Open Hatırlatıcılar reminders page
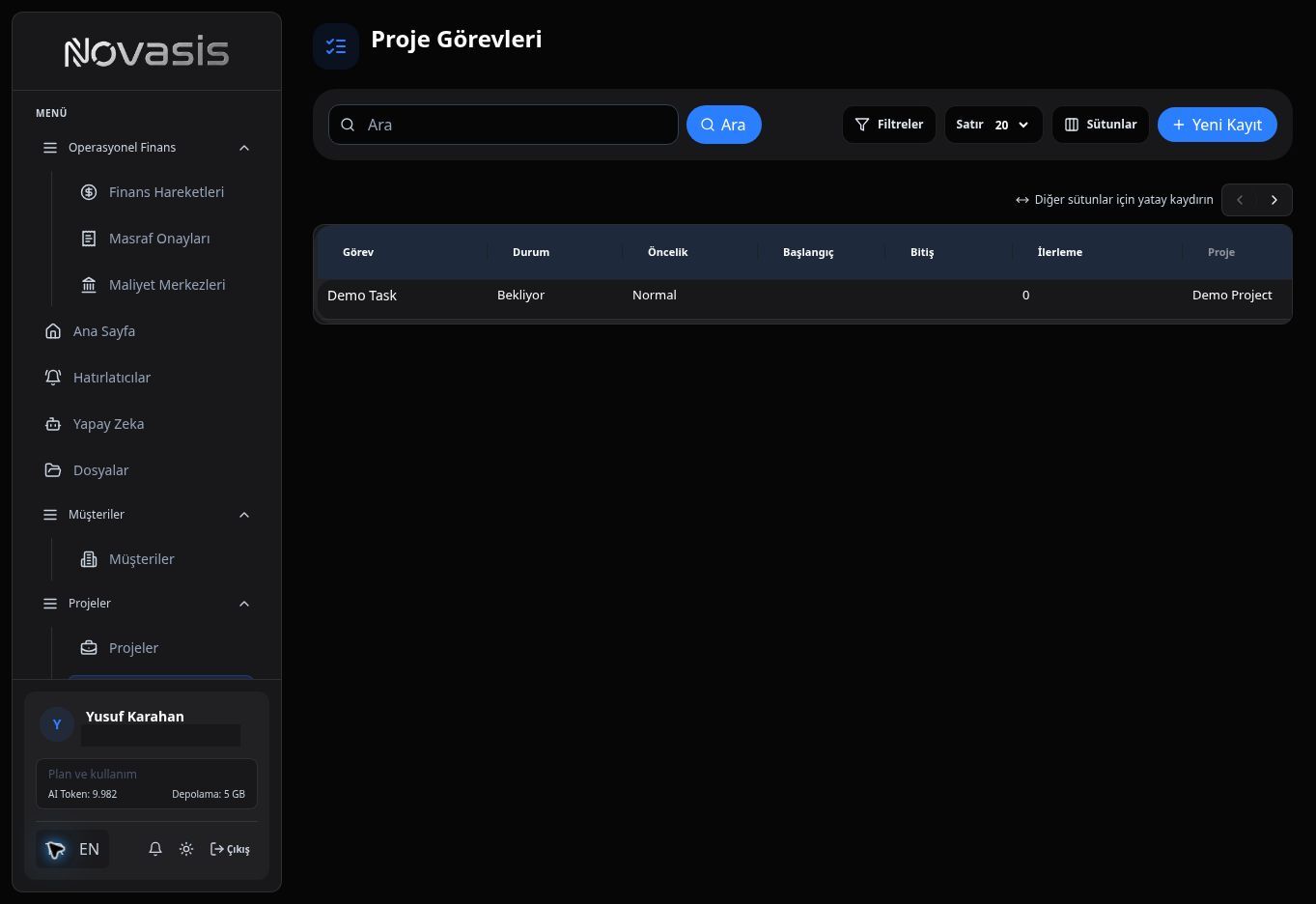The height and width of the screenshot is (904, 1316). (x=147, y=378)
